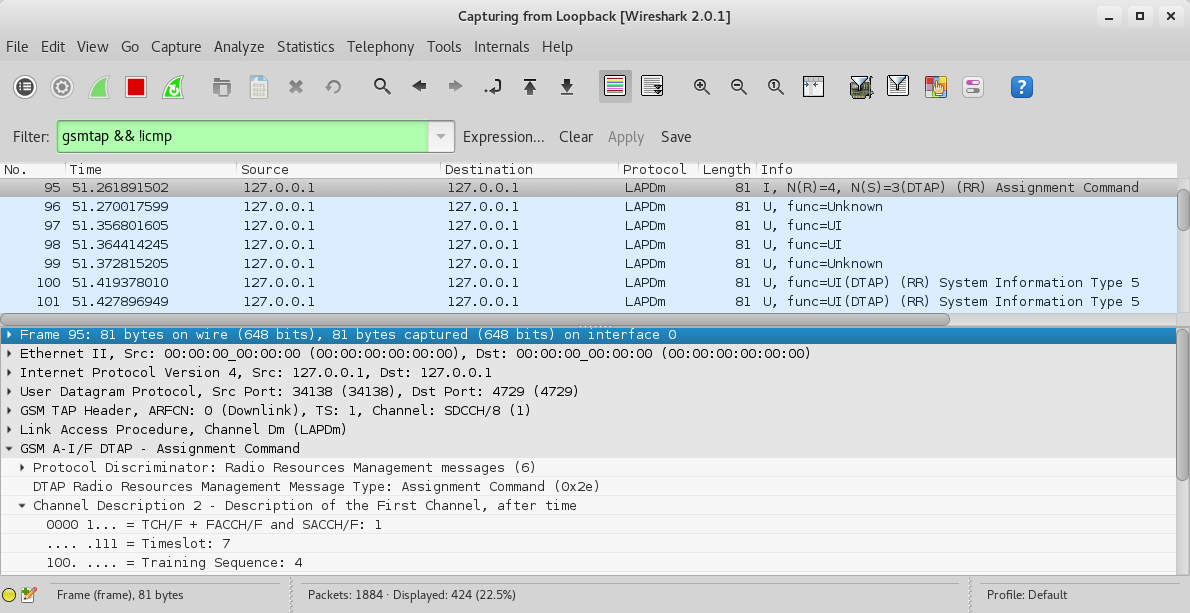Select the Training Sequence: 4 field
Image resolution: width=1190 pixels, height=613 pixels.
pyautogui.click(x=588, y=562)
